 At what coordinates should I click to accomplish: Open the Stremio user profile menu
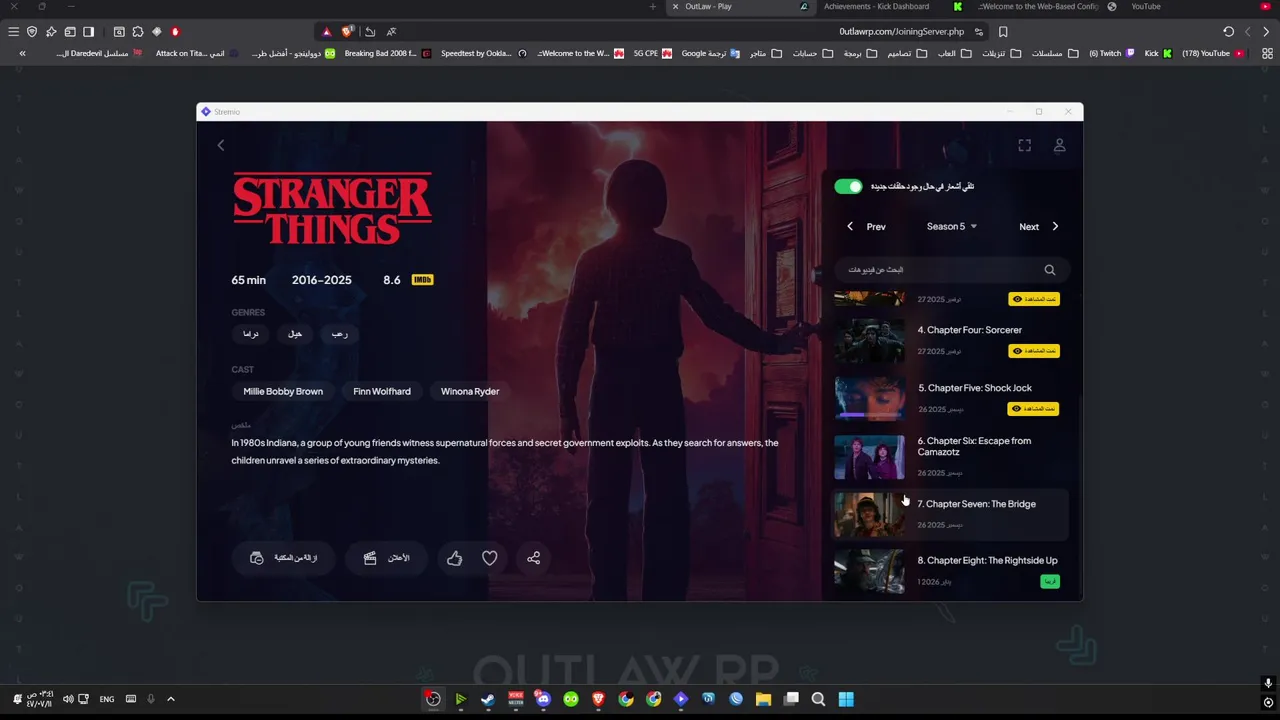point(1059,145)
